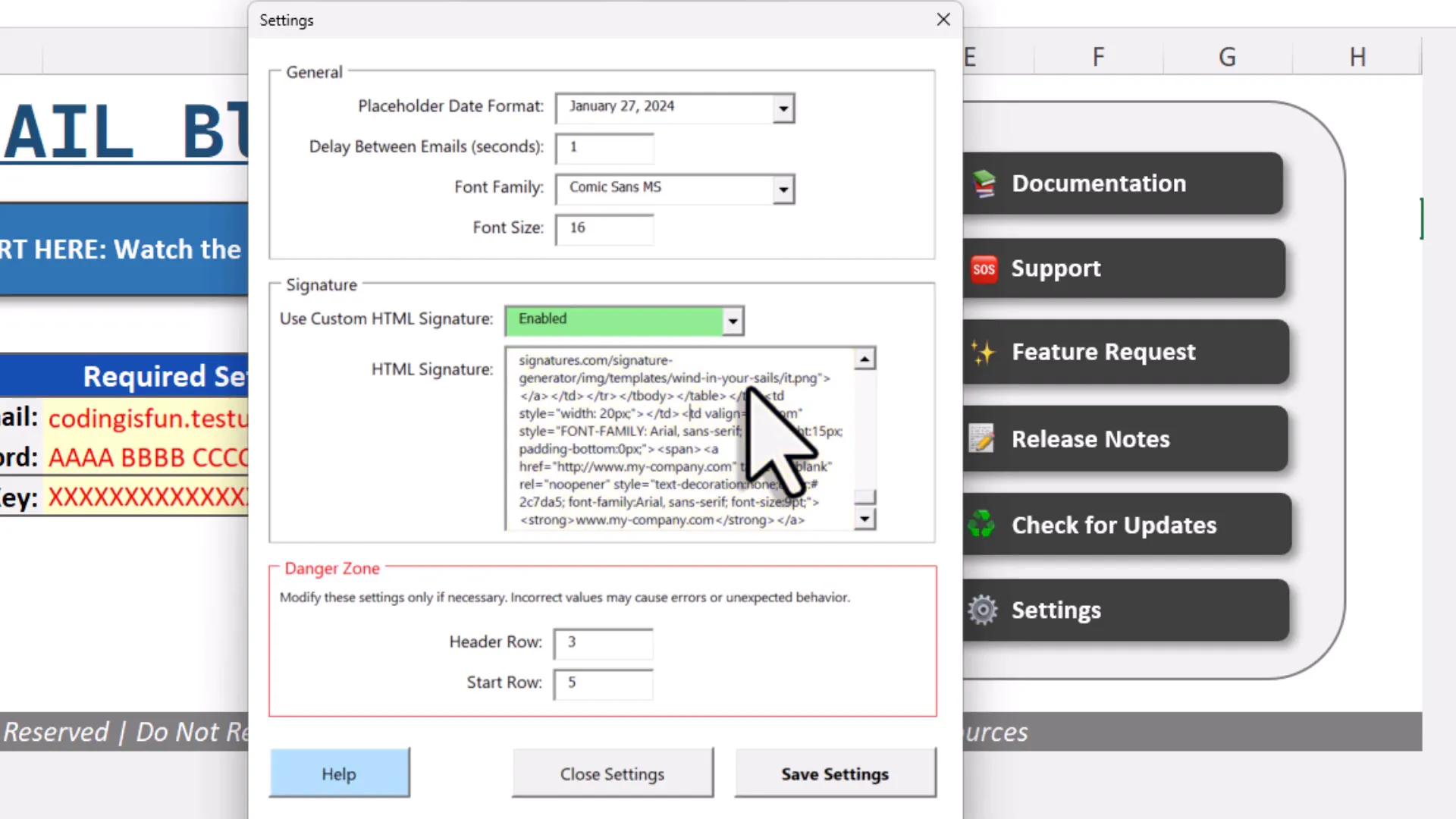Expand the Font Family dropdown
Viewport: 1456px width, 819px height.
(x=783, y=189)
